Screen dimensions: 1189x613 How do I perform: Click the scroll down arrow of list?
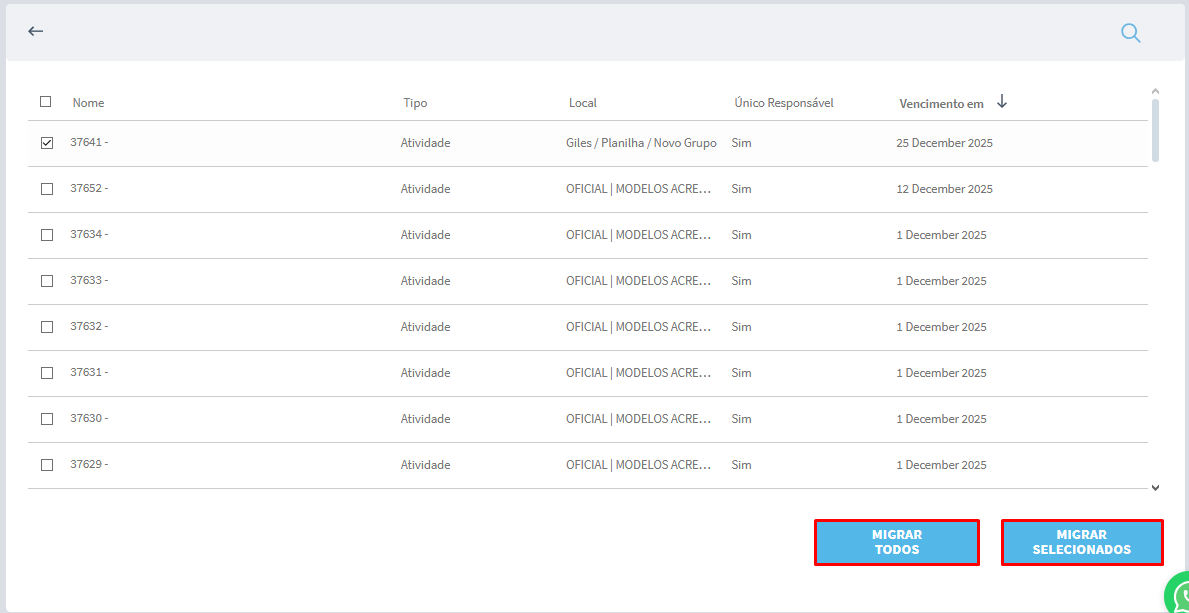1155,488
